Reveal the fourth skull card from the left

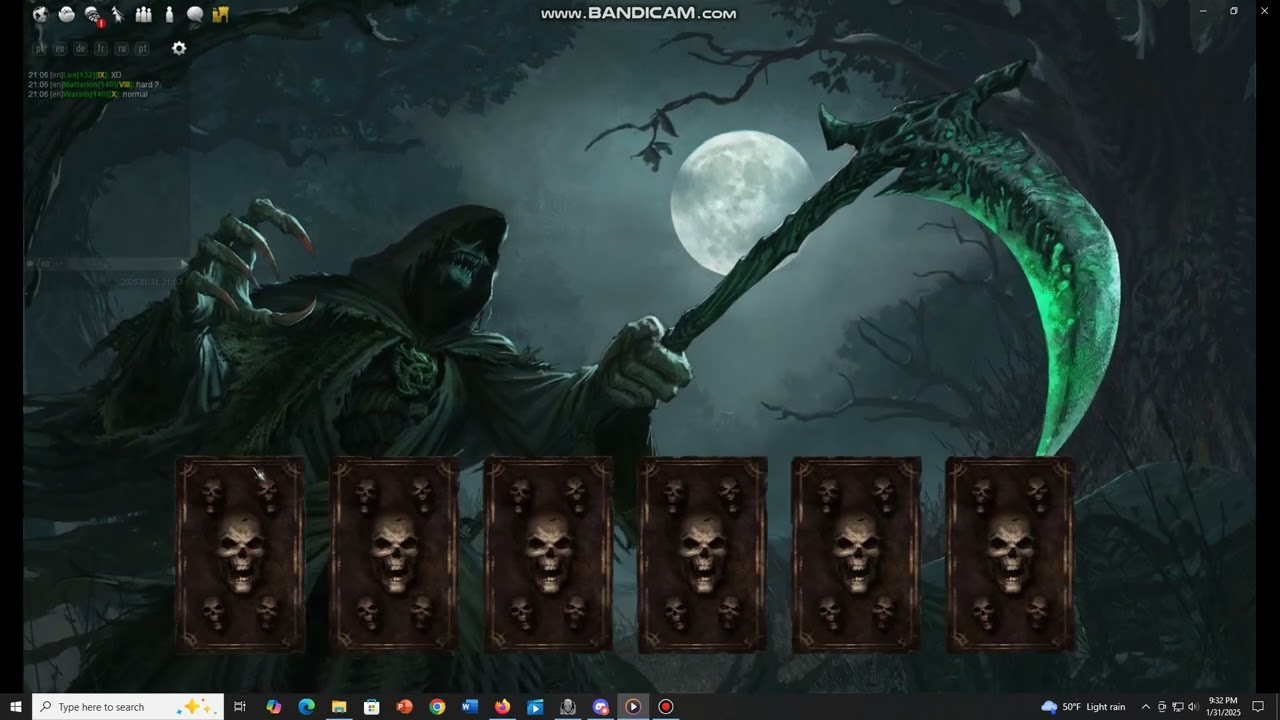click(x=703, y=554)
